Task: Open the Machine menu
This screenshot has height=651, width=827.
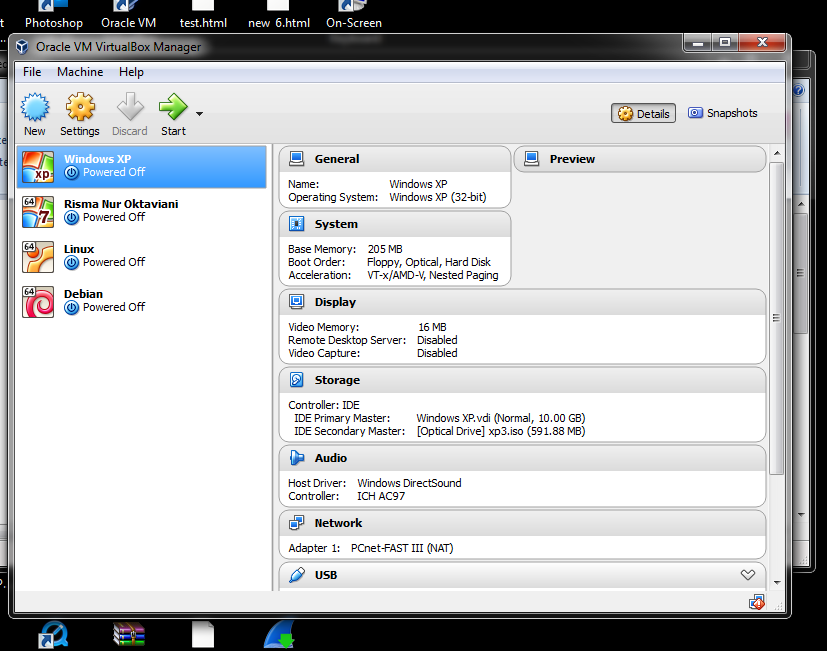Action: (x=79, y=71)
